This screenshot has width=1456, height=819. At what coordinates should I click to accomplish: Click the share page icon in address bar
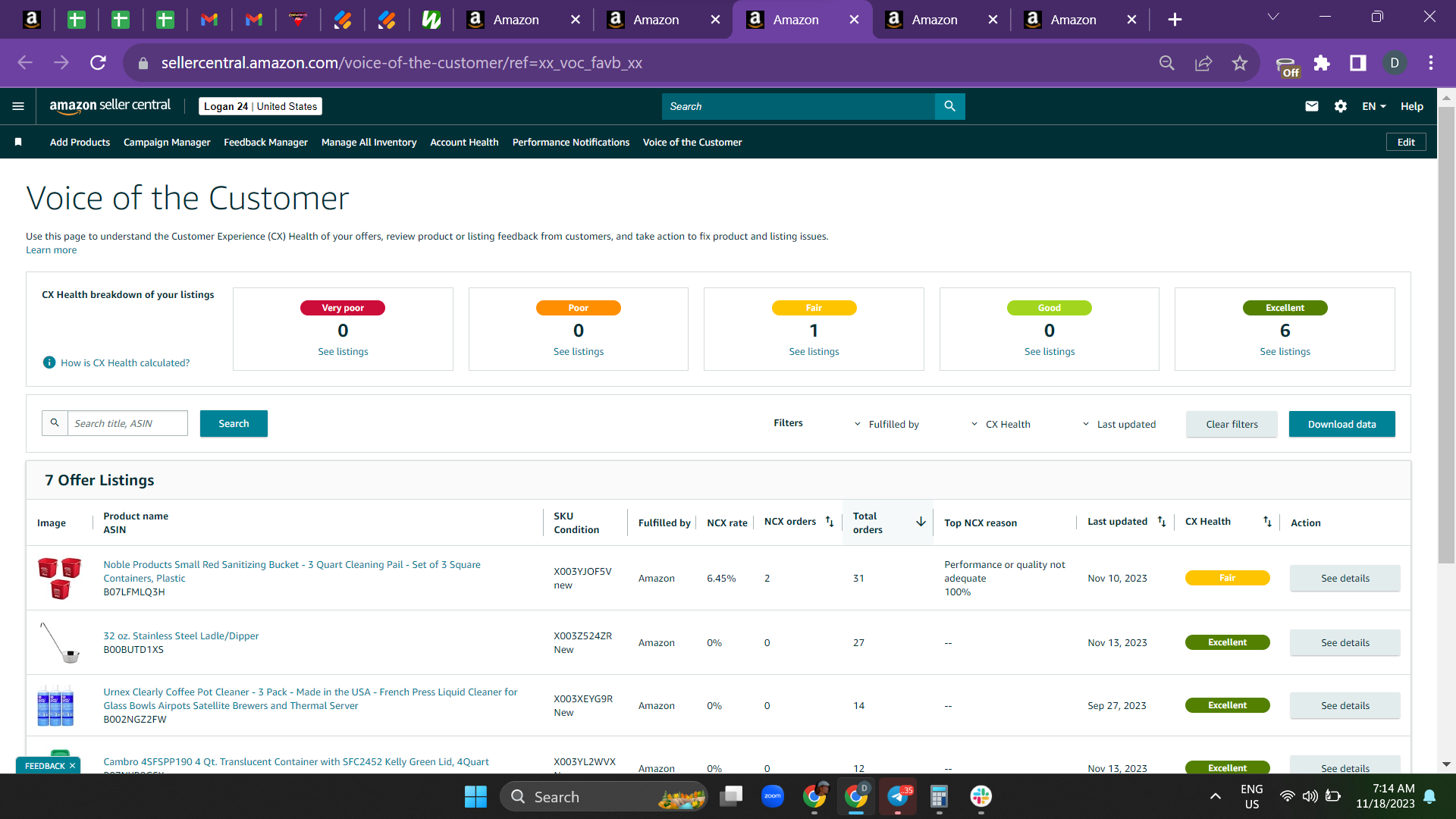coord(1203,63)
